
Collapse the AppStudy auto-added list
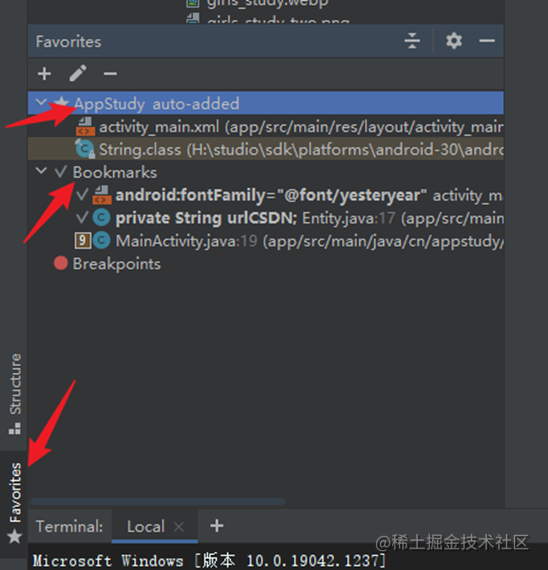(x=41, y=102)
